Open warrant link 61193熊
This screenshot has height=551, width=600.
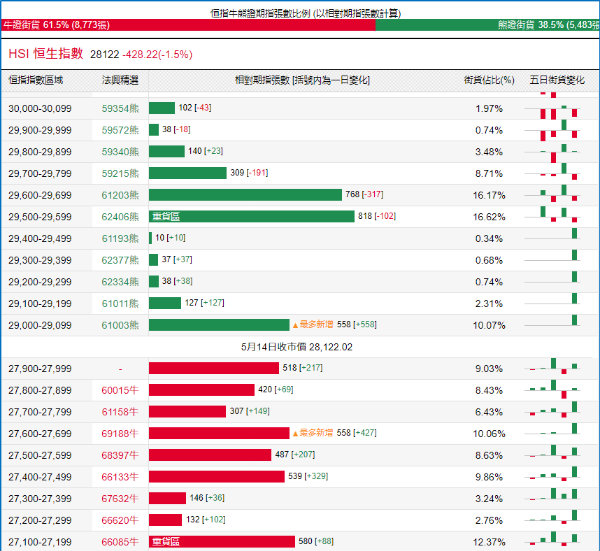click(x=120, y=239)
